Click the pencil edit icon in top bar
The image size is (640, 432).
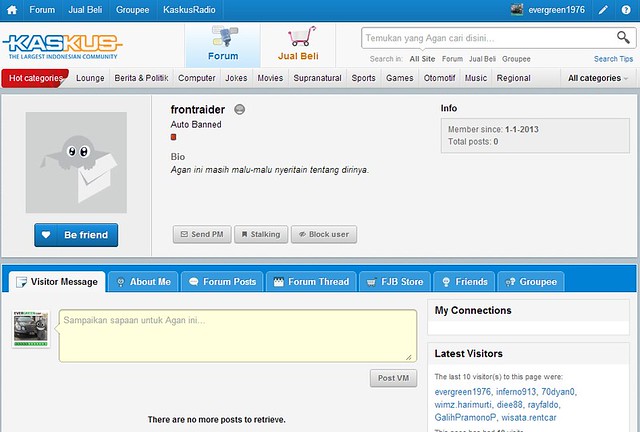coord(602,10)
